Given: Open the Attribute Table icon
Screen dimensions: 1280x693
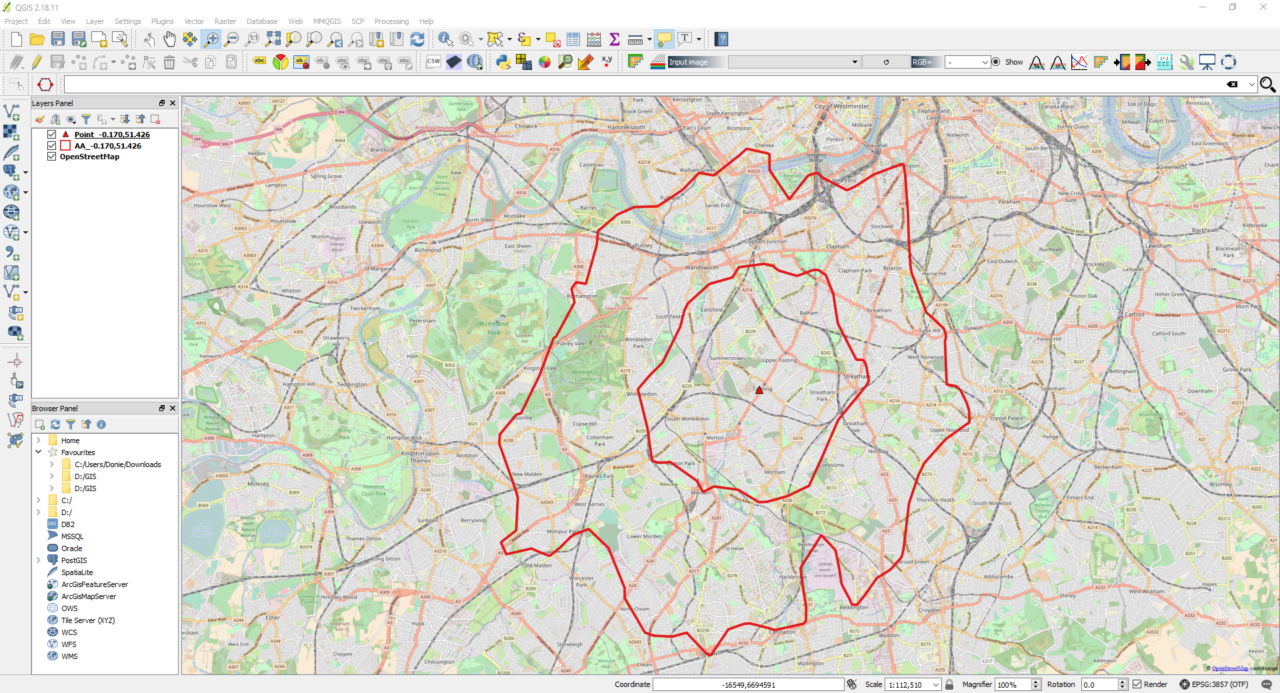Looking at the screenshot, I should coord(573,39).
